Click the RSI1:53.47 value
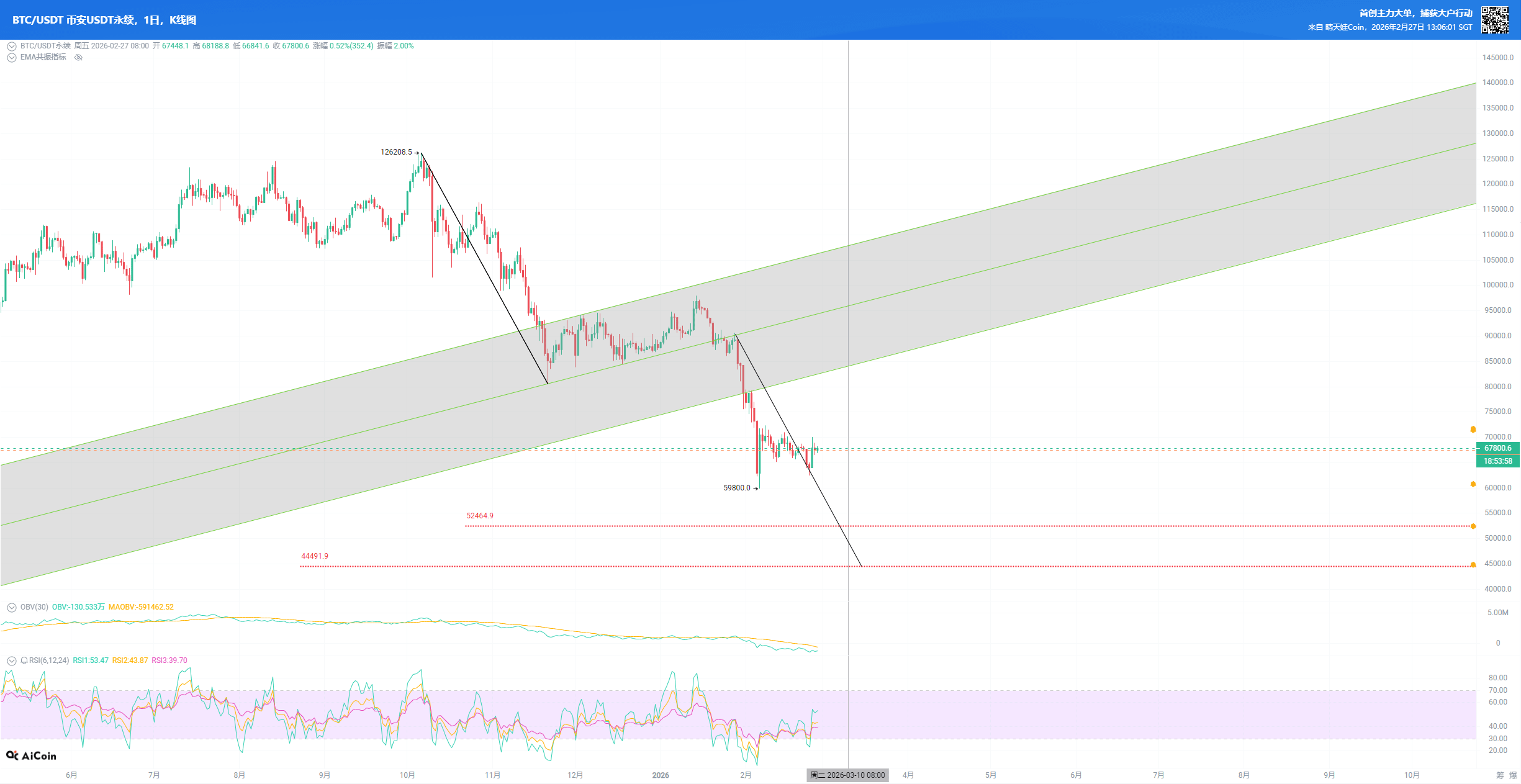This screenshot has width=1521, height=784. 91,660
